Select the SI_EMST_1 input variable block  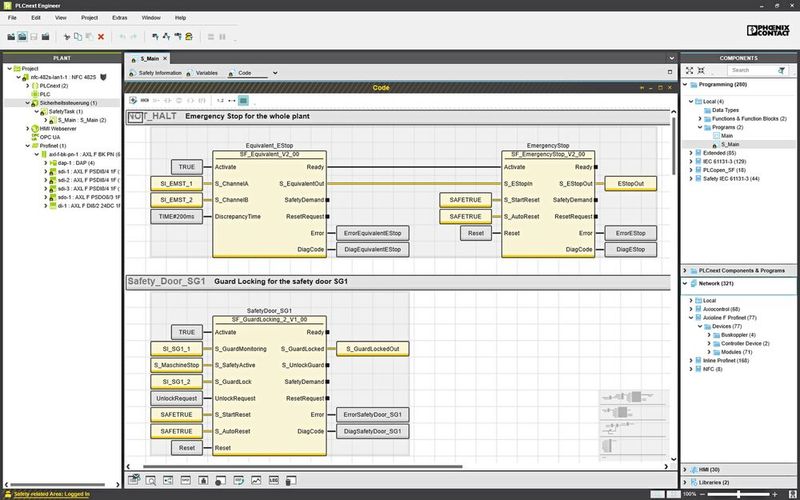pyautogui.click(x=177, y=184)
